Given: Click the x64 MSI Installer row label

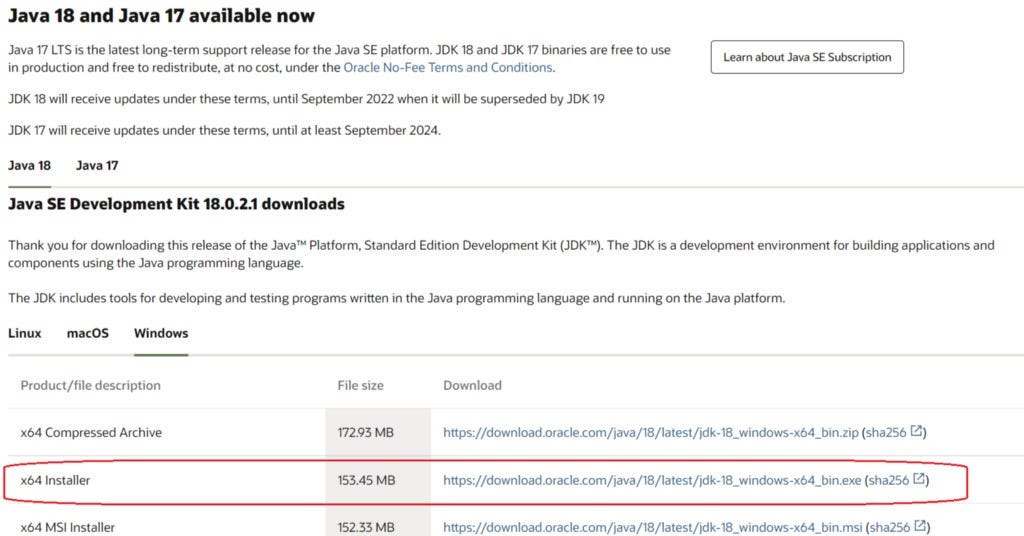Looking at the screenshot, I should 67,527.
